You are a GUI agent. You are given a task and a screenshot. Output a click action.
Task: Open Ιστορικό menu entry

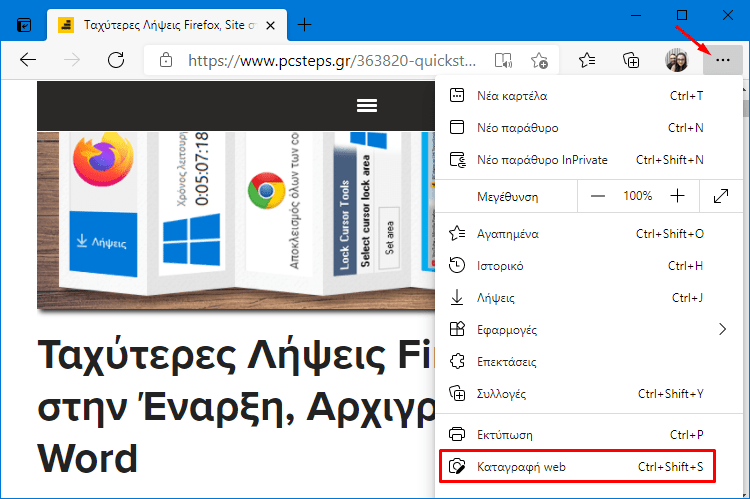point(588,266)
